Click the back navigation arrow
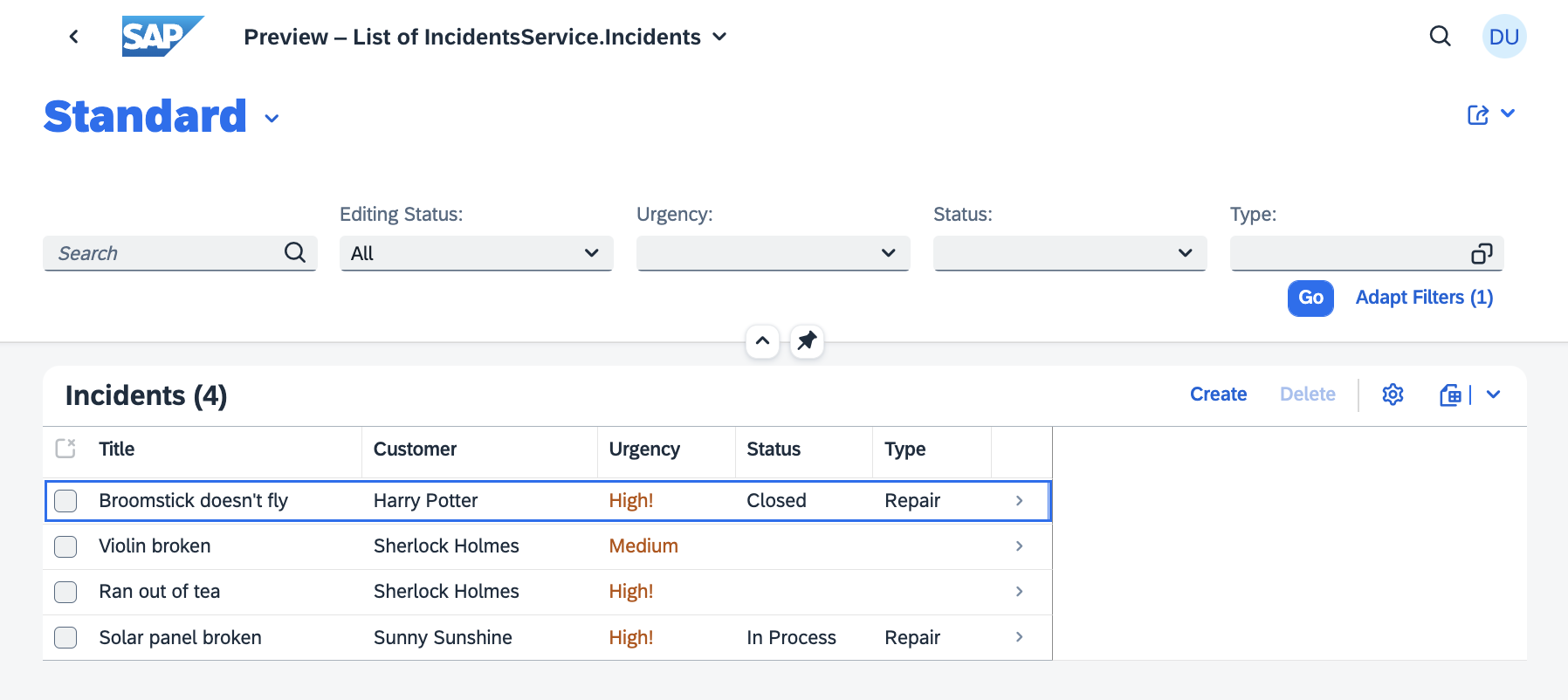Screen dimensions: 1568x700 tap(74, 37)
